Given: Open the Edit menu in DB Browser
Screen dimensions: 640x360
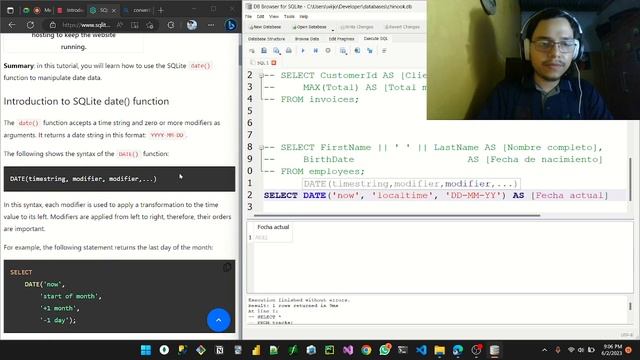Looking at the screenshot, I should (260, 16).
